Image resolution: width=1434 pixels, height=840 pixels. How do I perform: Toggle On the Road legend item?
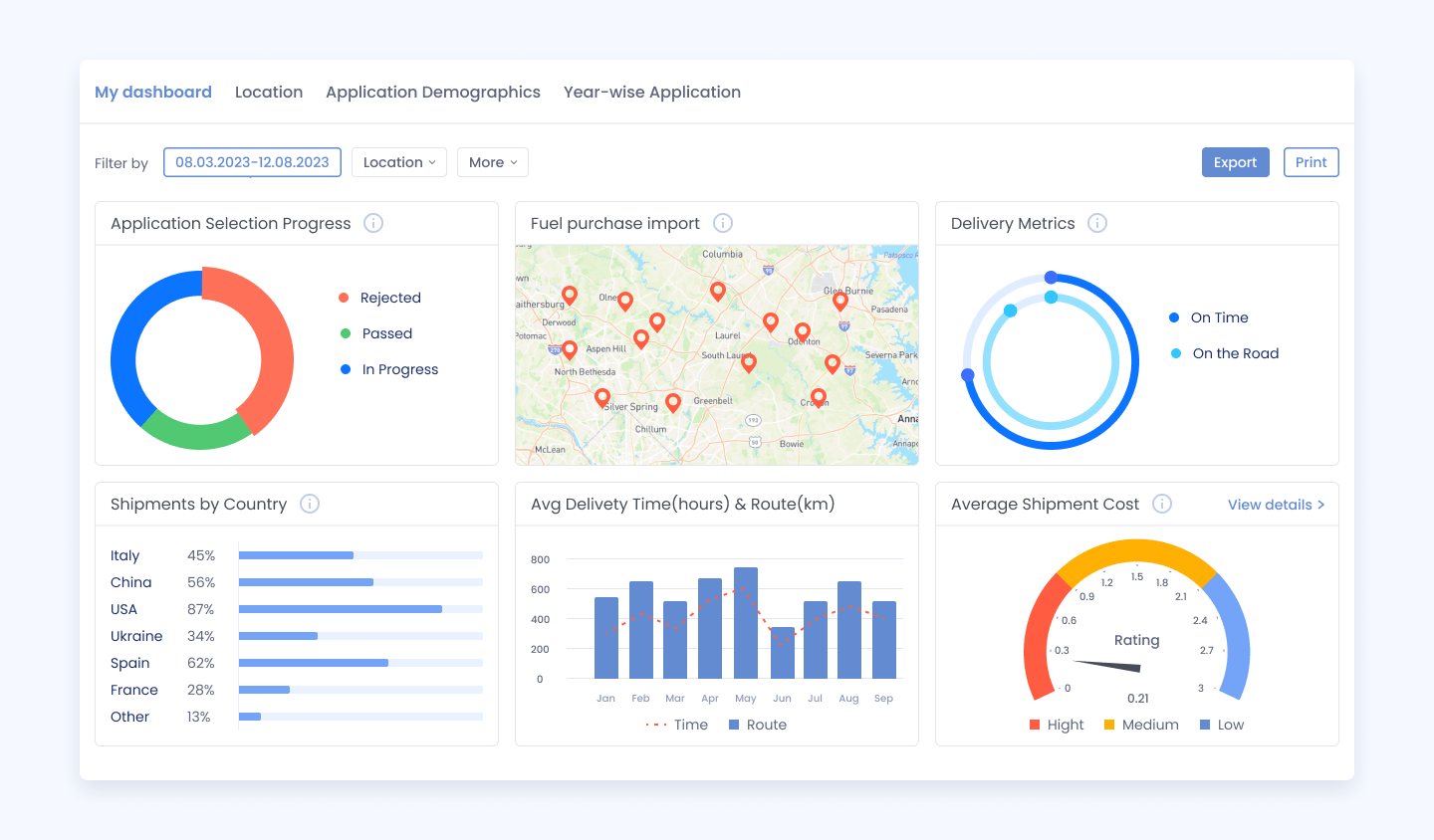[x=1224, y=353]
